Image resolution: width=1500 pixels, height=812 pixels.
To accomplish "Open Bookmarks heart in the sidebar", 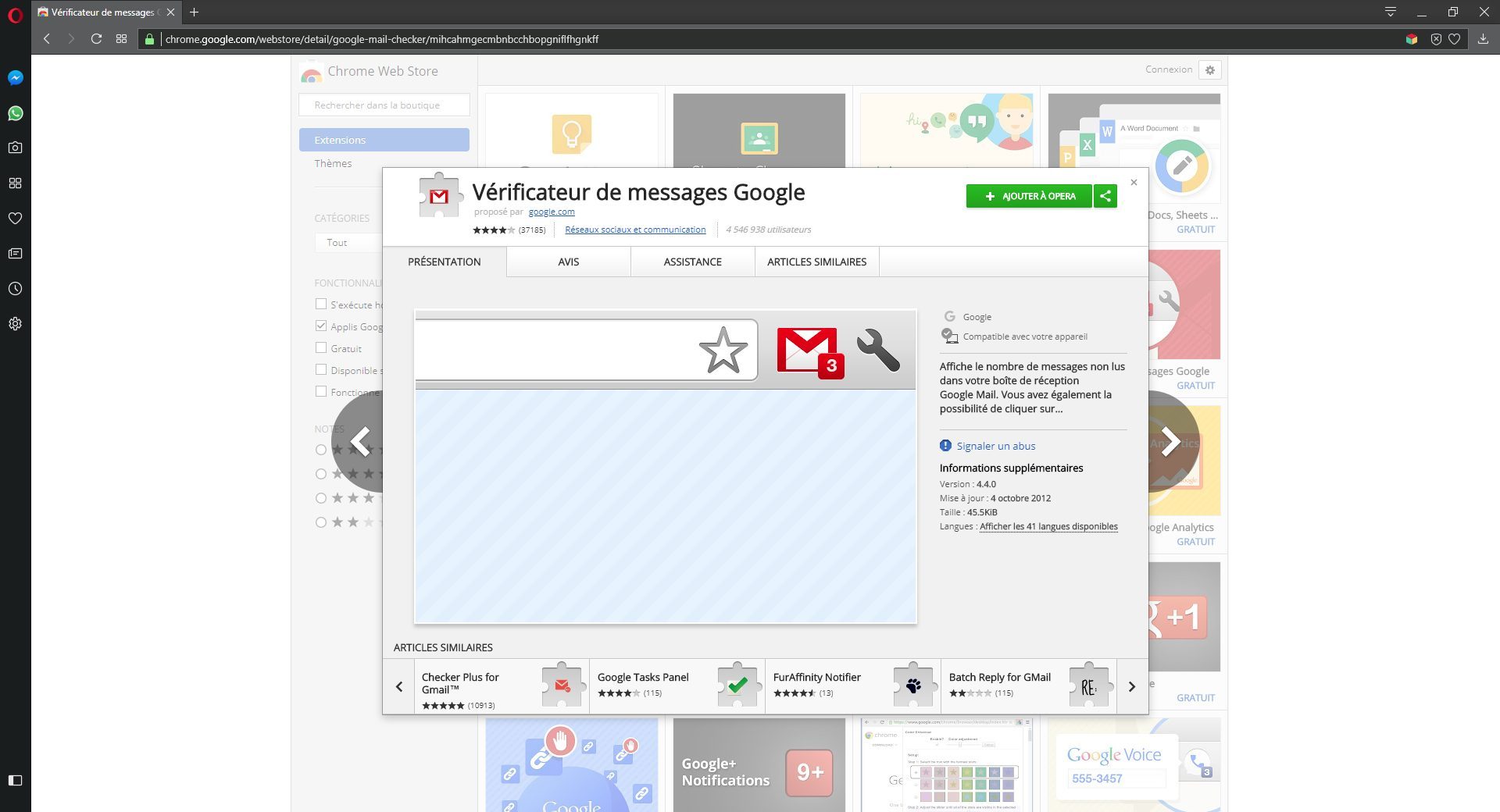I will click(15, 219).
